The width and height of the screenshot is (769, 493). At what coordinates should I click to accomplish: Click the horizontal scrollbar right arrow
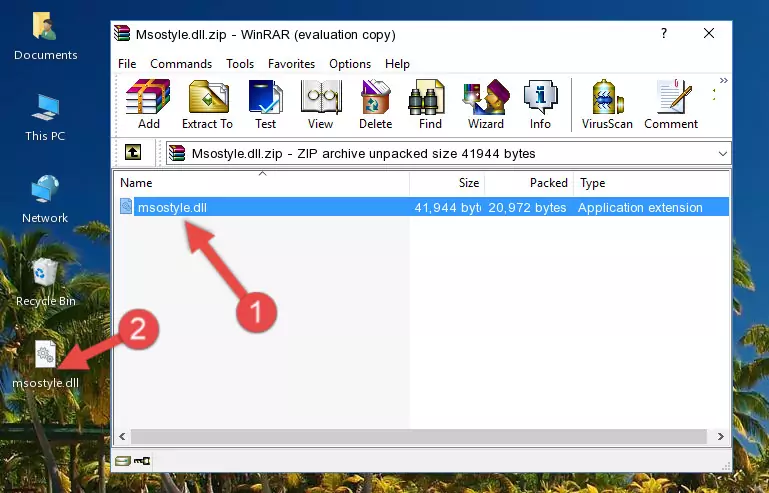click(720, 436)
